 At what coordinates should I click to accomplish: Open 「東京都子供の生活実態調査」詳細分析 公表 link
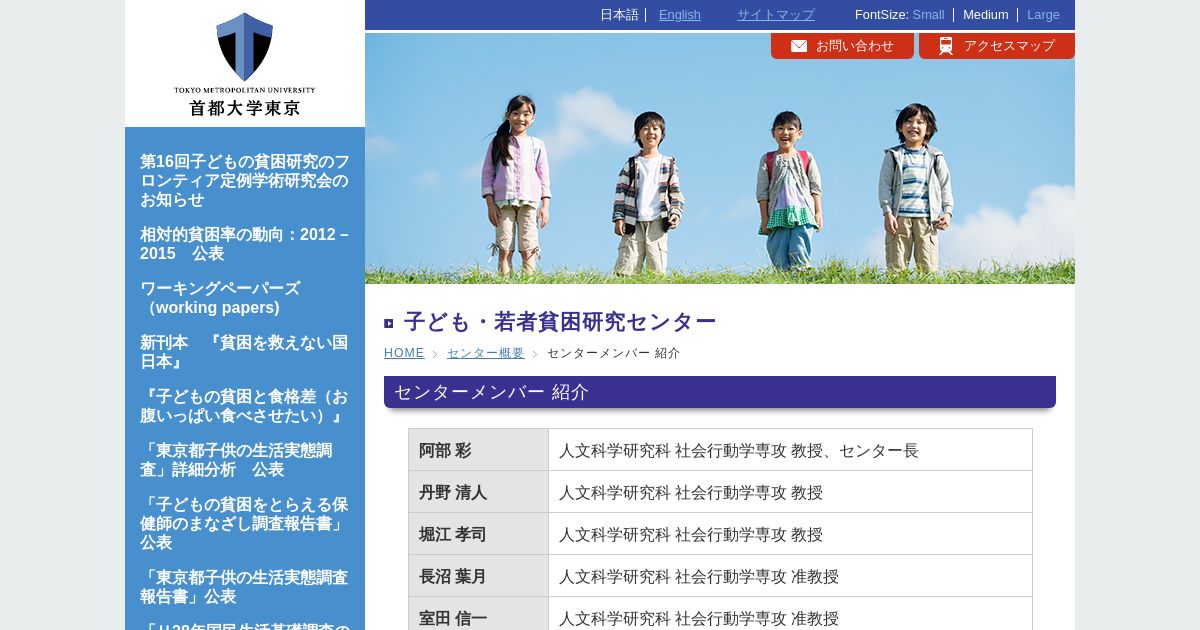(236, 460)
